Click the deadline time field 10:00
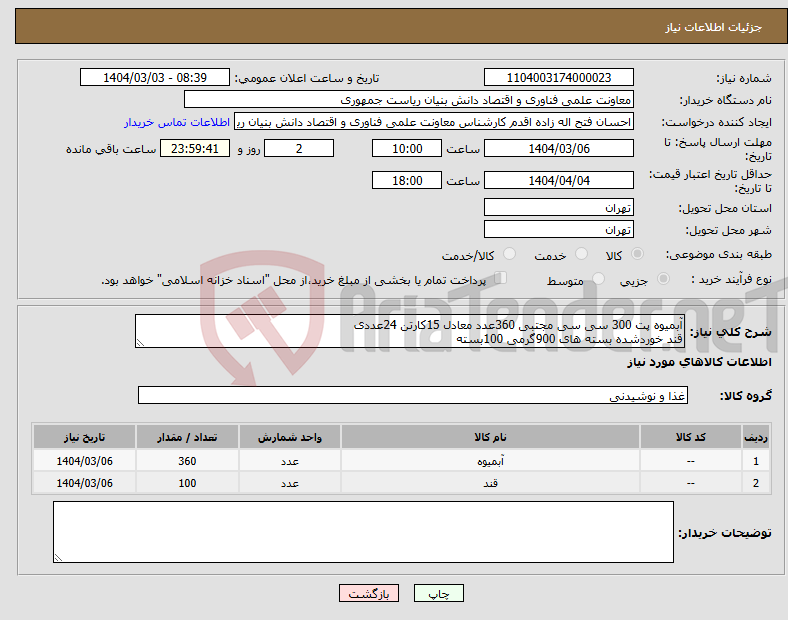 (407, 148)
